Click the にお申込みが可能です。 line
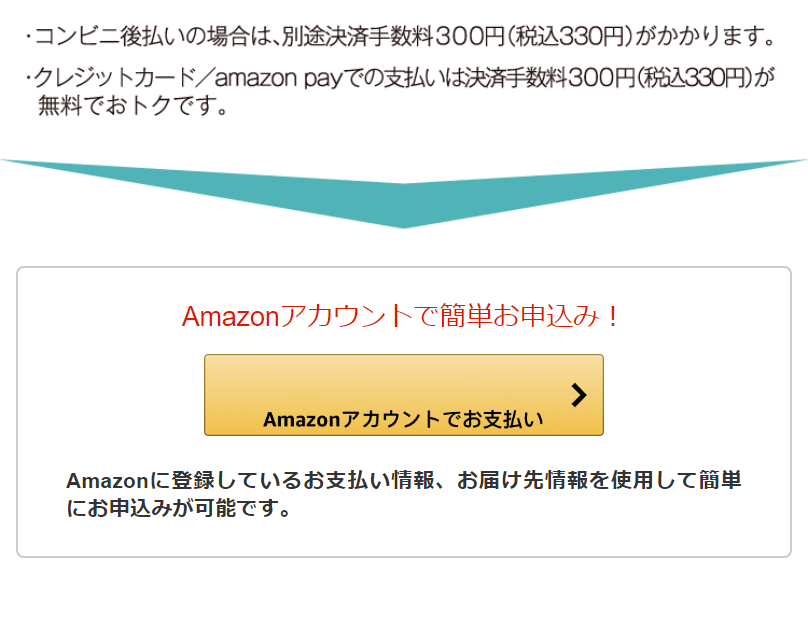Viewport: 808px width, 638px height. coord(179,508)
